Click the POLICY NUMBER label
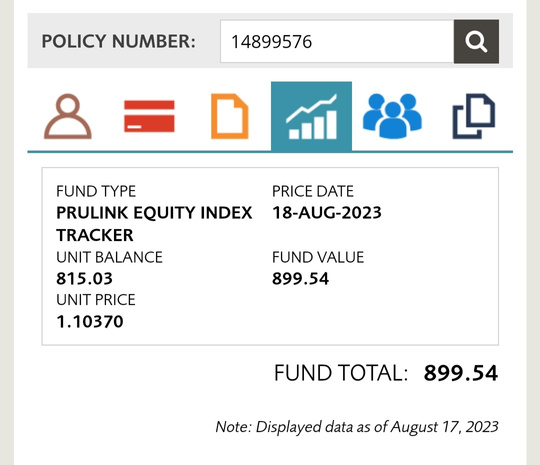This screenshot has width=540, height=465. coord(118,41)
